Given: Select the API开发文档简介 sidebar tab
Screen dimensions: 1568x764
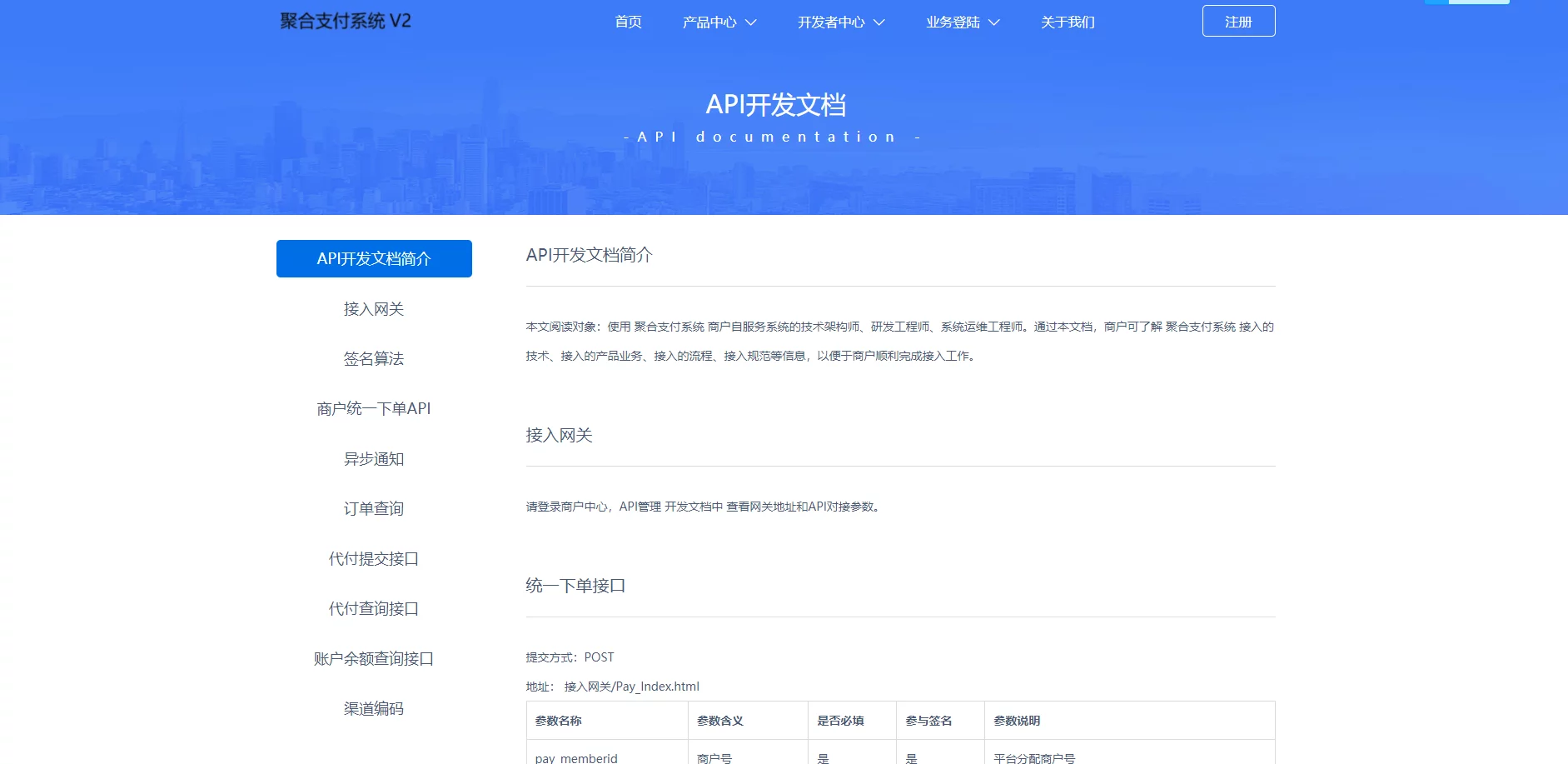Looking at the screenshot, I should pos(374,259).
